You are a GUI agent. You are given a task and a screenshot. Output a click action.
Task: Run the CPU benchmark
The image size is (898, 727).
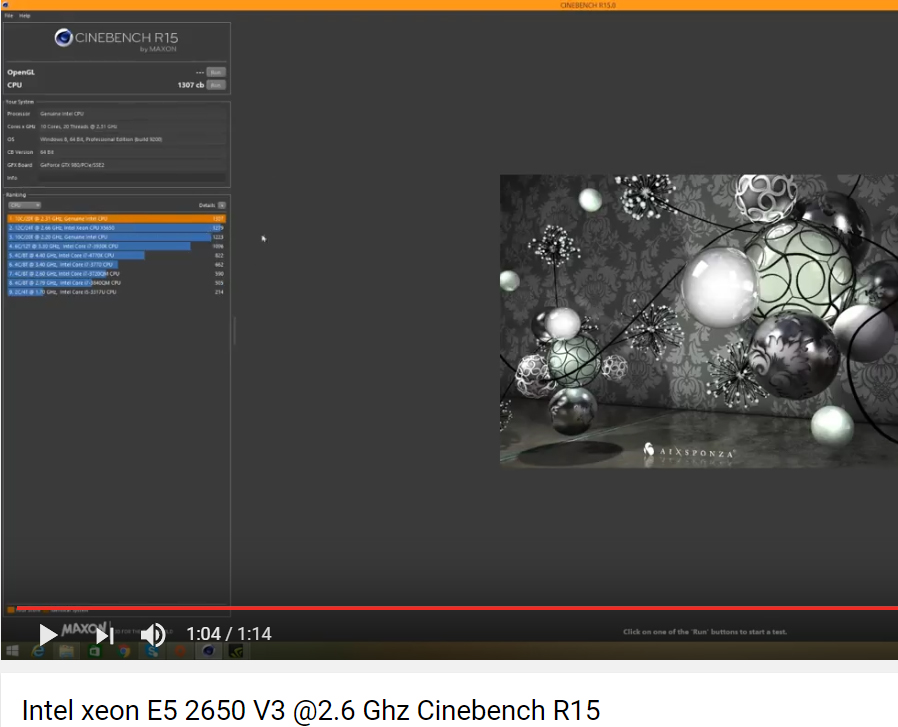point(216,85)
